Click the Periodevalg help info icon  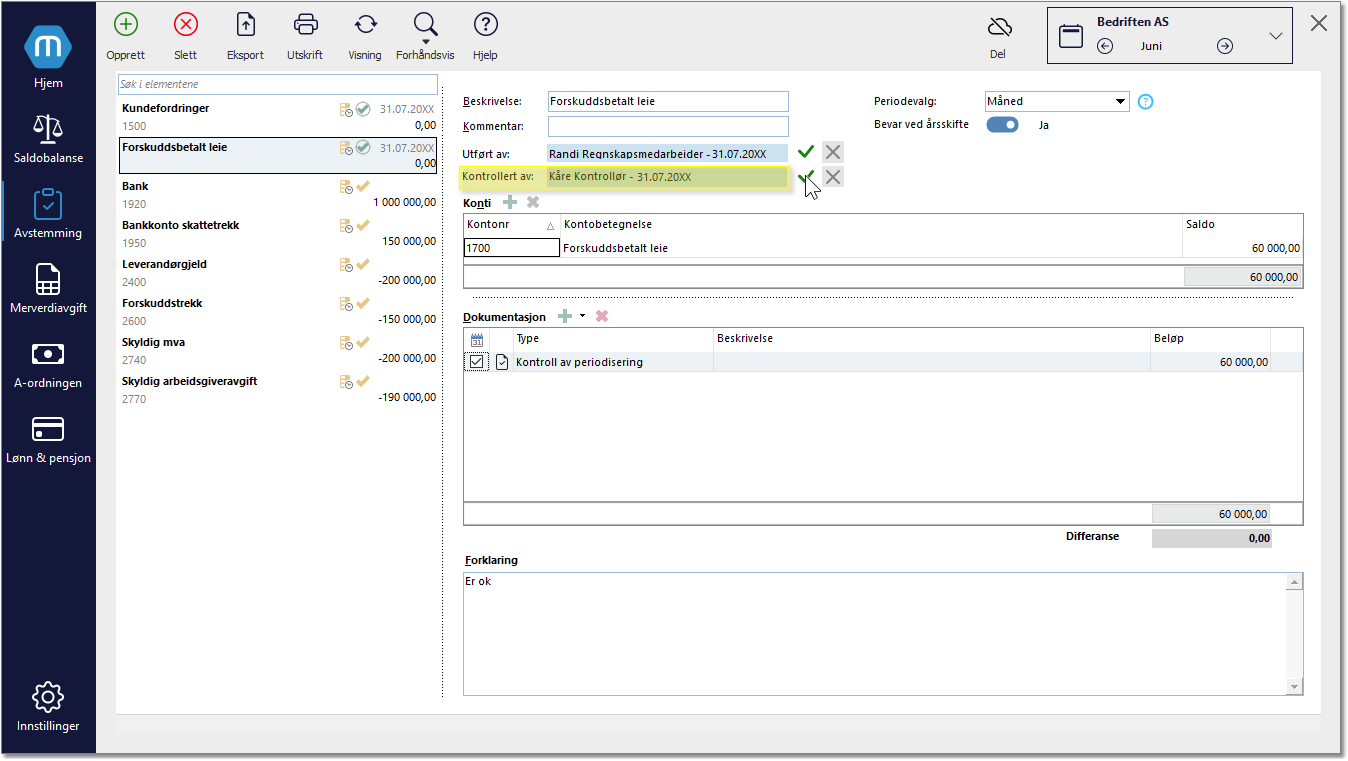coord(1146,101)
